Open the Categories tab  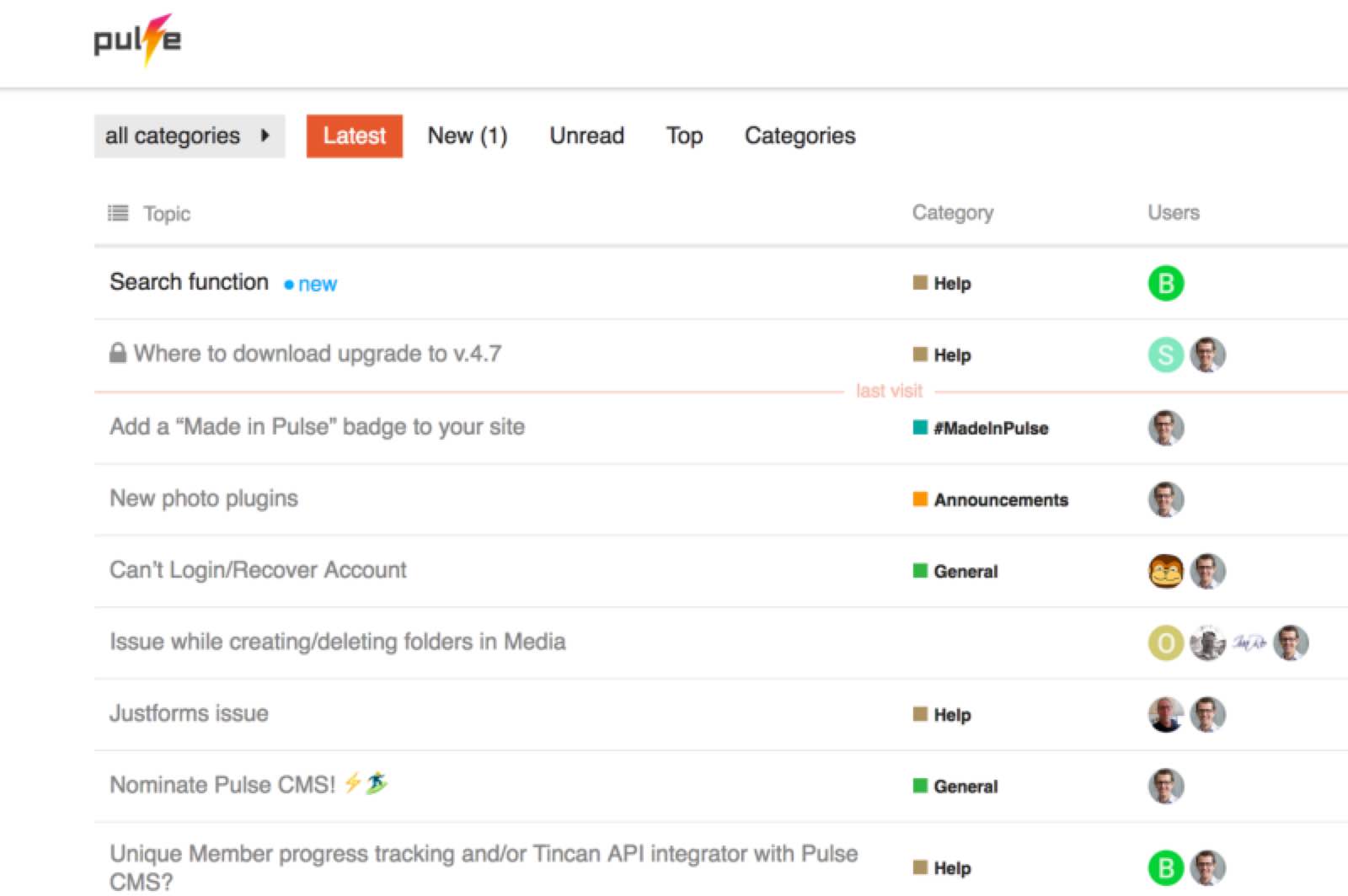pos(800,136)
